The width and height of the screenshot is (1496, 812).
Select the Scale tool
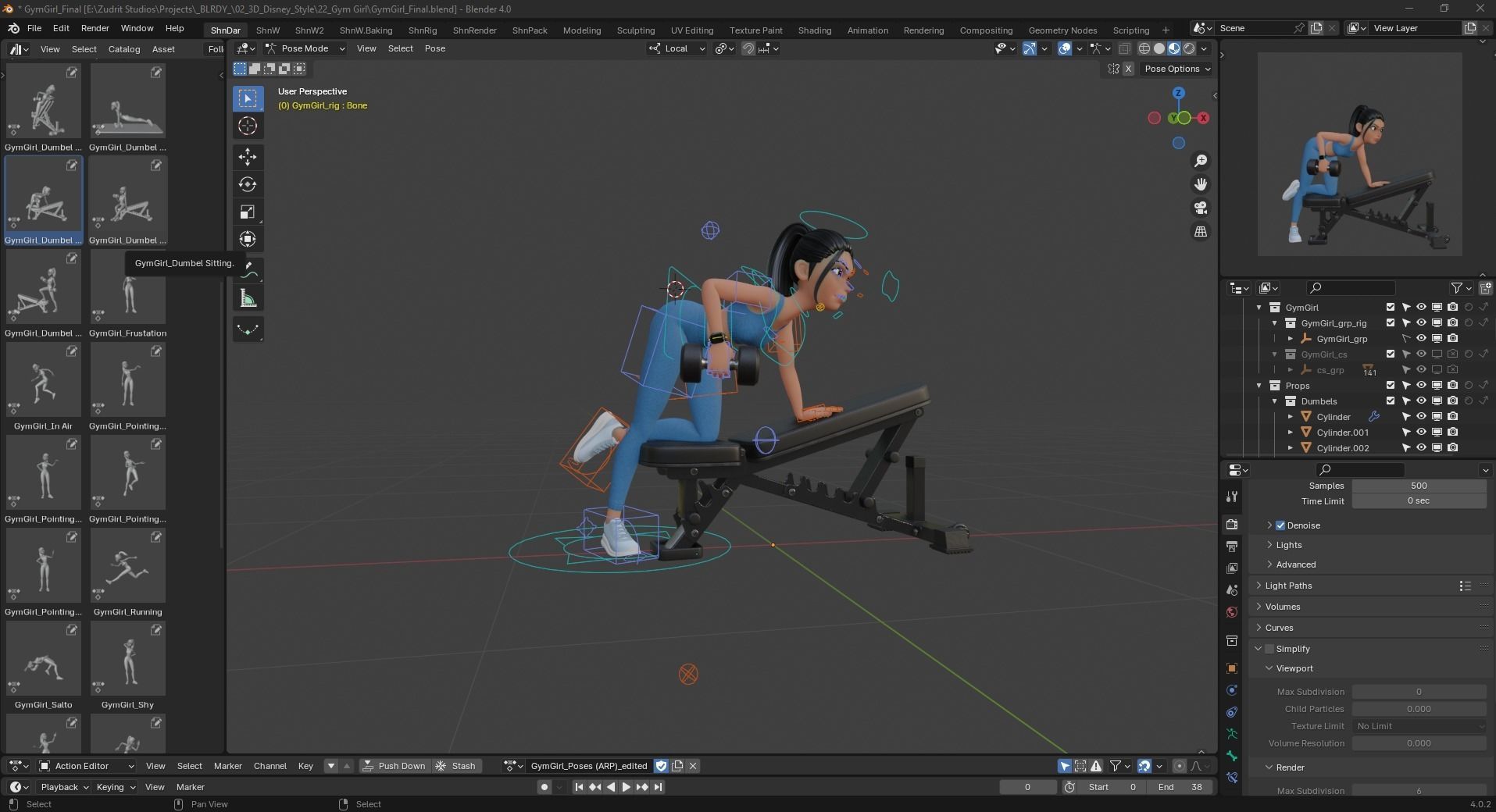248,212
